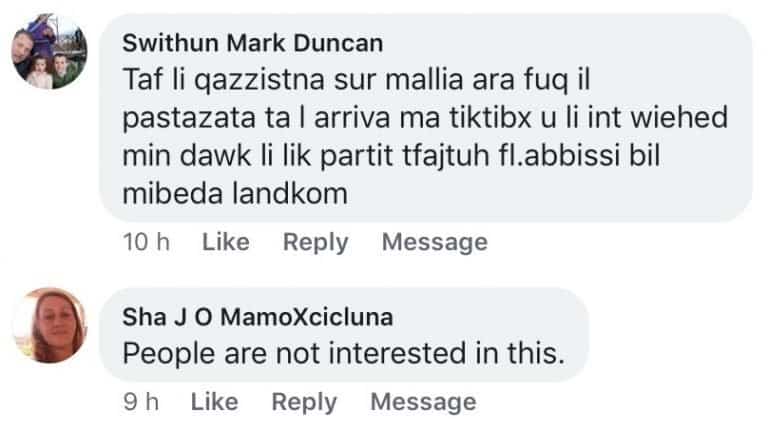Image resolution: width=768 pixels, height=431 pixels.
Task: Message Sha J O MamoXcicluna from her comment
Action: point(423,402)
